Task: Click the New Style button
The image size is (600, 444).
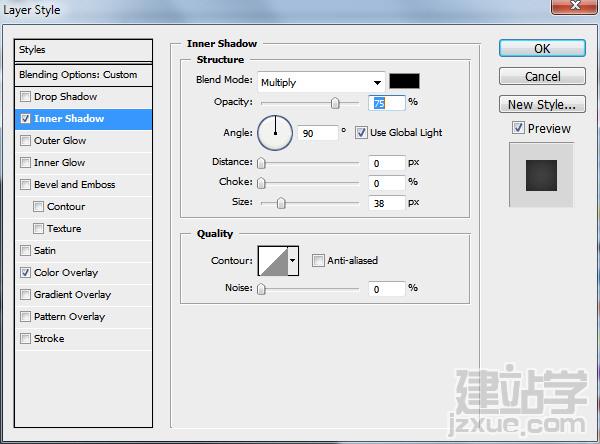Action: click(x=542, y=104)
